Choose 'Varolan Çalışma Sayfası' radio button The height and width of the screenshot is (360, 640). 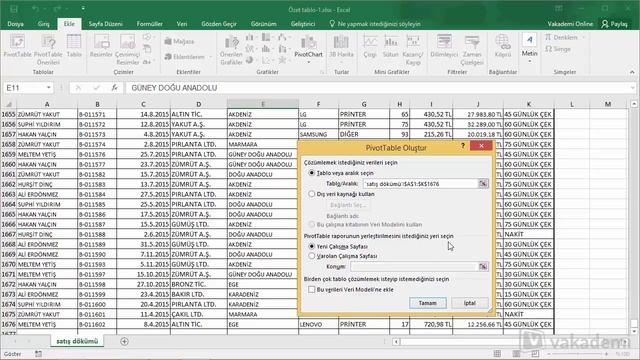pos(312,256)
